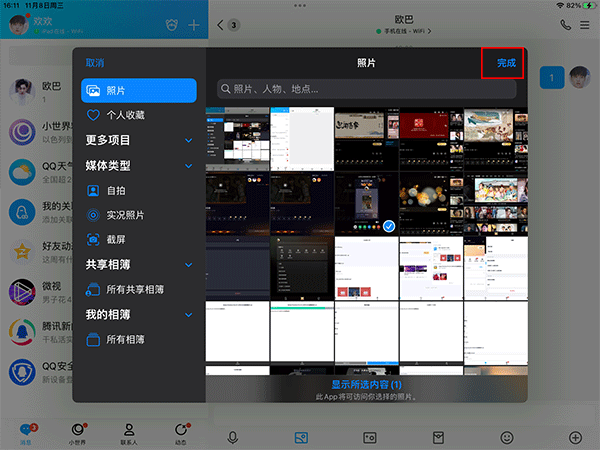Collapse the 更多项目 section
The image size is (600, 450).
pyautogui.click(x=188, y=140)
